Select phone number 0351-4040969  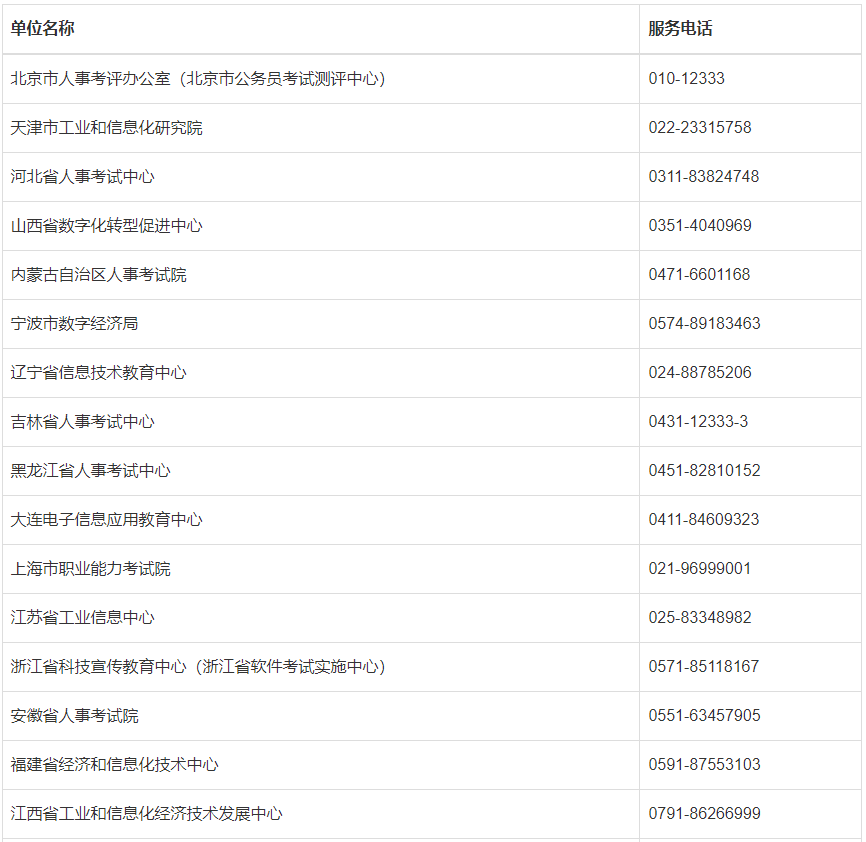click(x=700, y=225)
